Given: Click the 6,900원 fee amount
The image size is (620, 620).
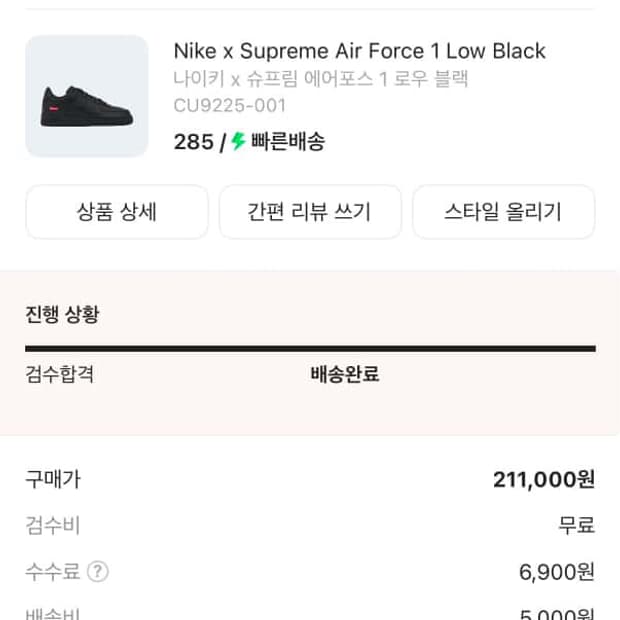Looking at the screenshot, I should tap(556, 572).
